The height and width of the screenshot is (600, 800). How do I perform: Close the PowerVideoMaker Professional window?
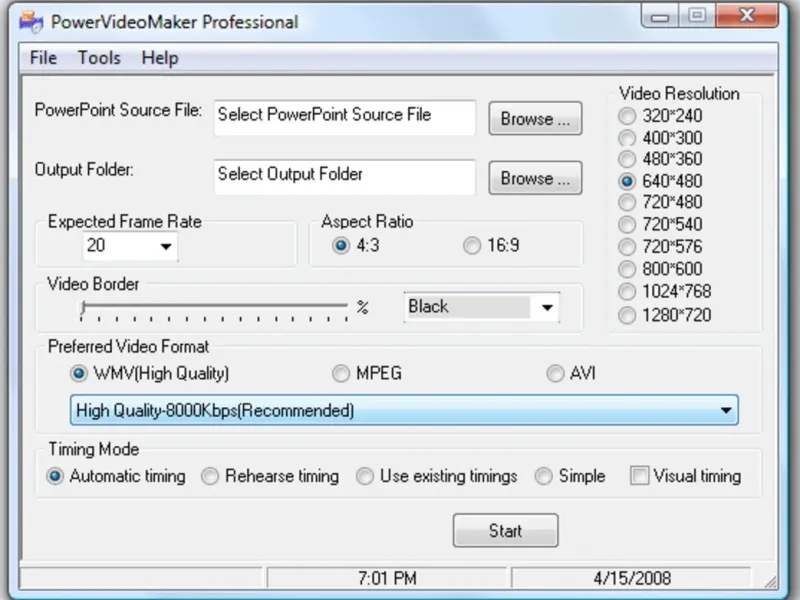tap(747, 16)
